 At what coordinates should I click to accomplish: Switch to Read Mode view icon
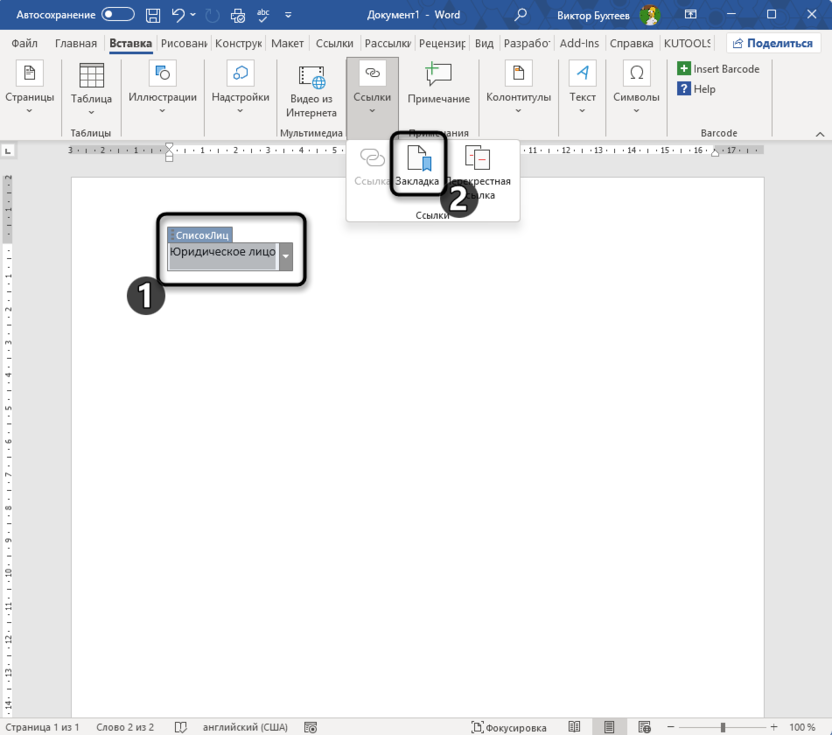[x=575, y=727]
